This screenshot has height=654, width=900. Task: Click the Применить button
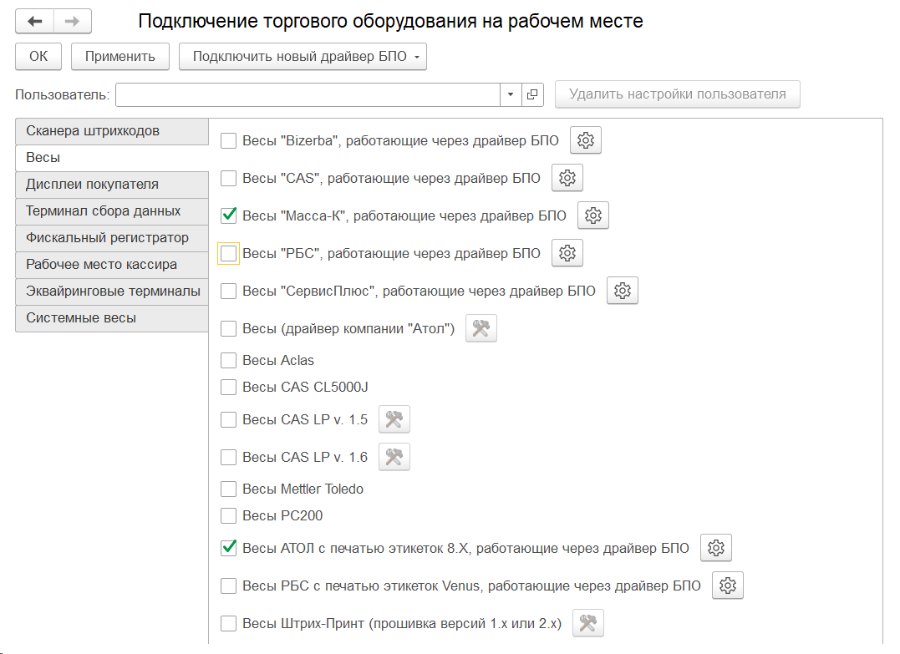tap(120, 56)
